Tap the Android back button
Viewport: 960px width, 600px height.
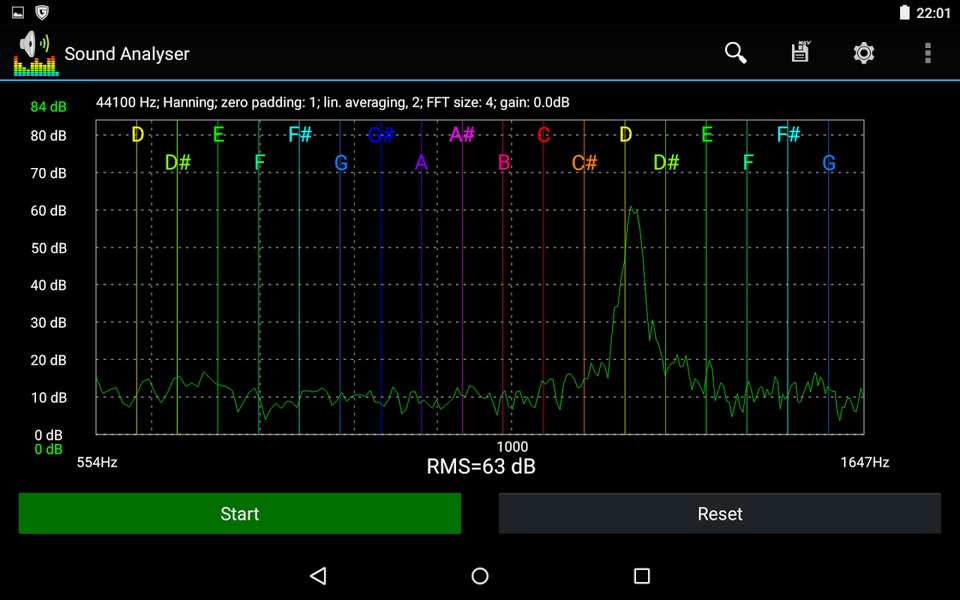click(318, 576)
